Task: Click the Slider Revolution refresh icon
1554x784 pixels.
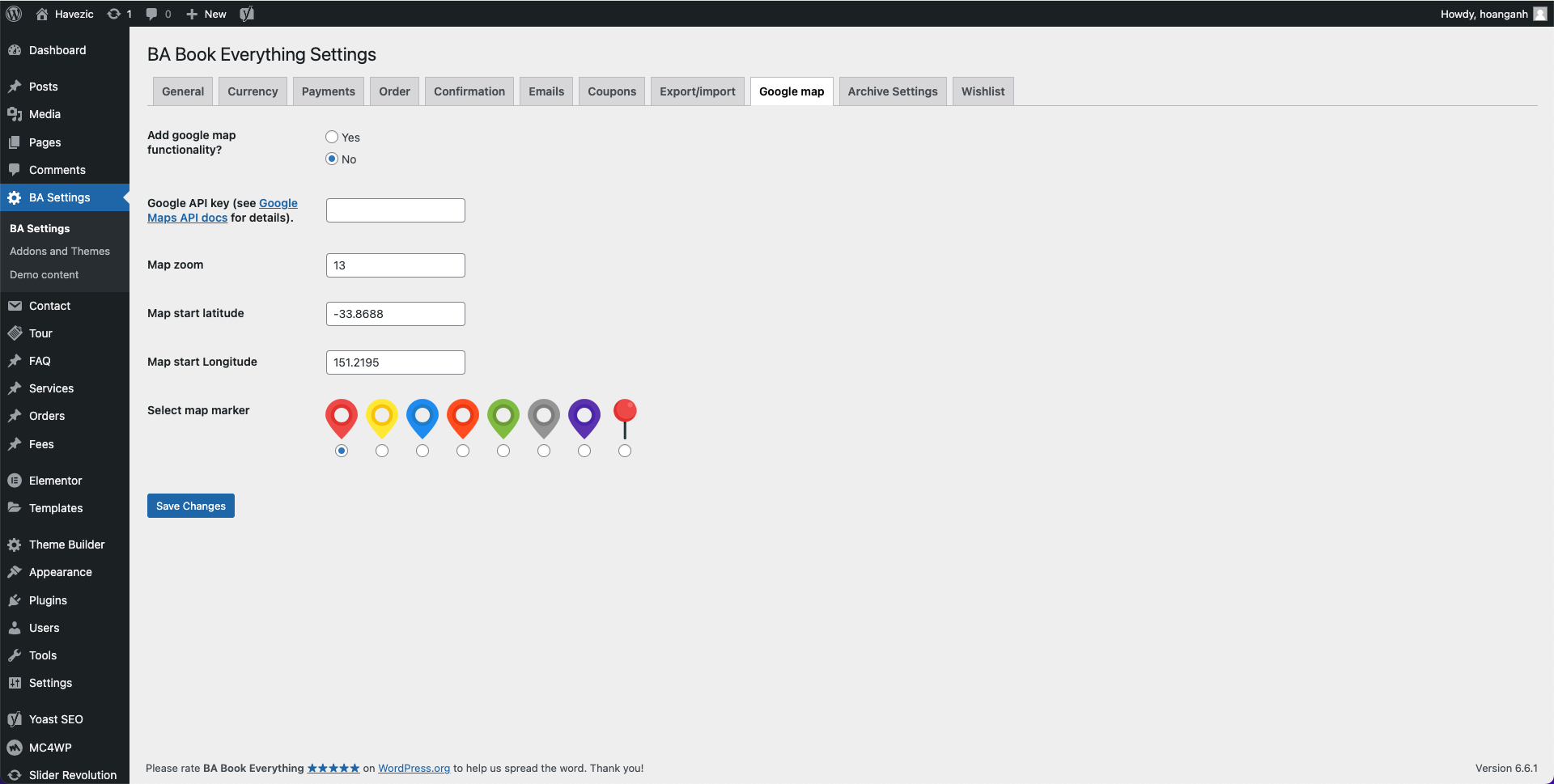Action: 15,775
